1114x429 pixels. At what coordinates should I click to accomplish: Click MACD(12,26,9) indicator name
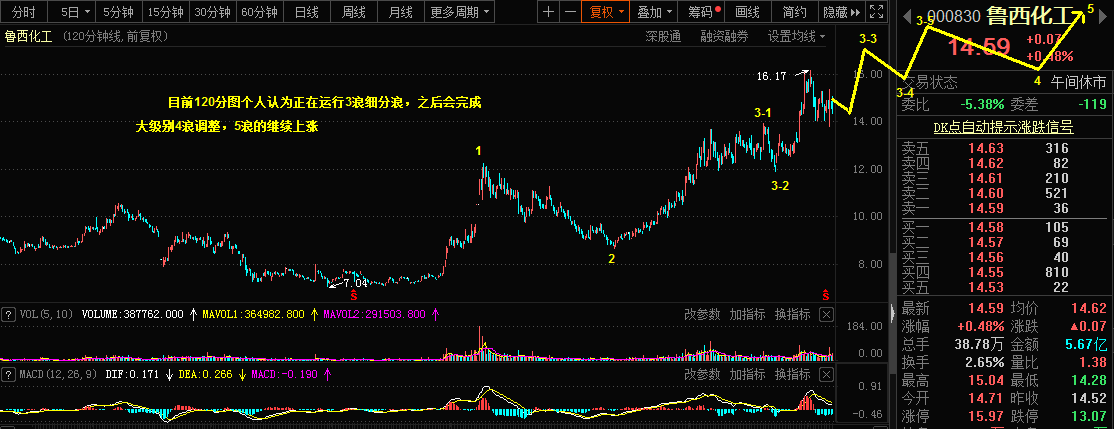point(60,374)
